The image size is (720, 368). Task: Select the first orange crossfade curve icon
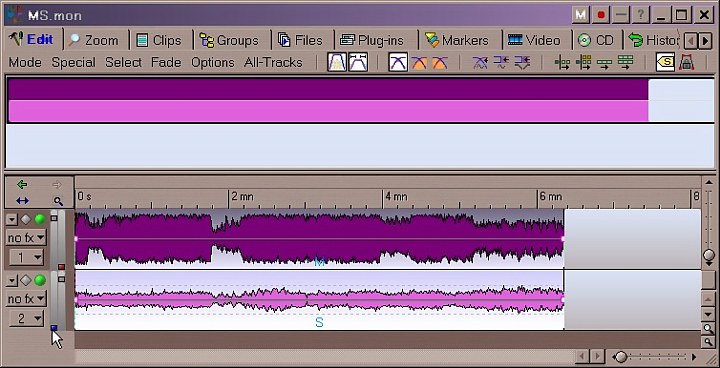coord(419,62)
